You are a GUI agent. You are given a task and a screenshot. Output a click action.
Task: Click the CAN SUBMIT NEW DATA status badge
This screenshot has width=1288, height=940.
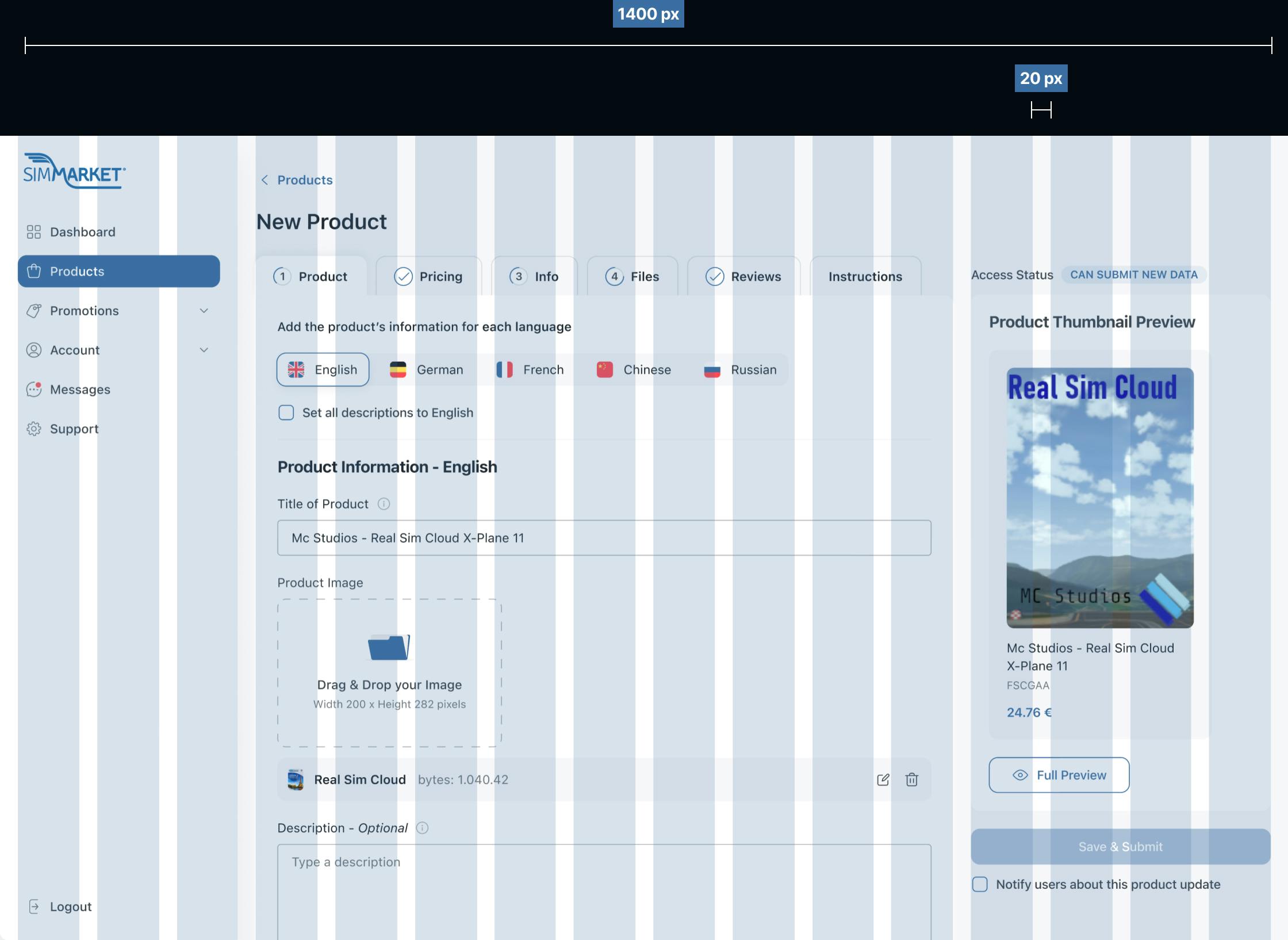pos(1134,275)
